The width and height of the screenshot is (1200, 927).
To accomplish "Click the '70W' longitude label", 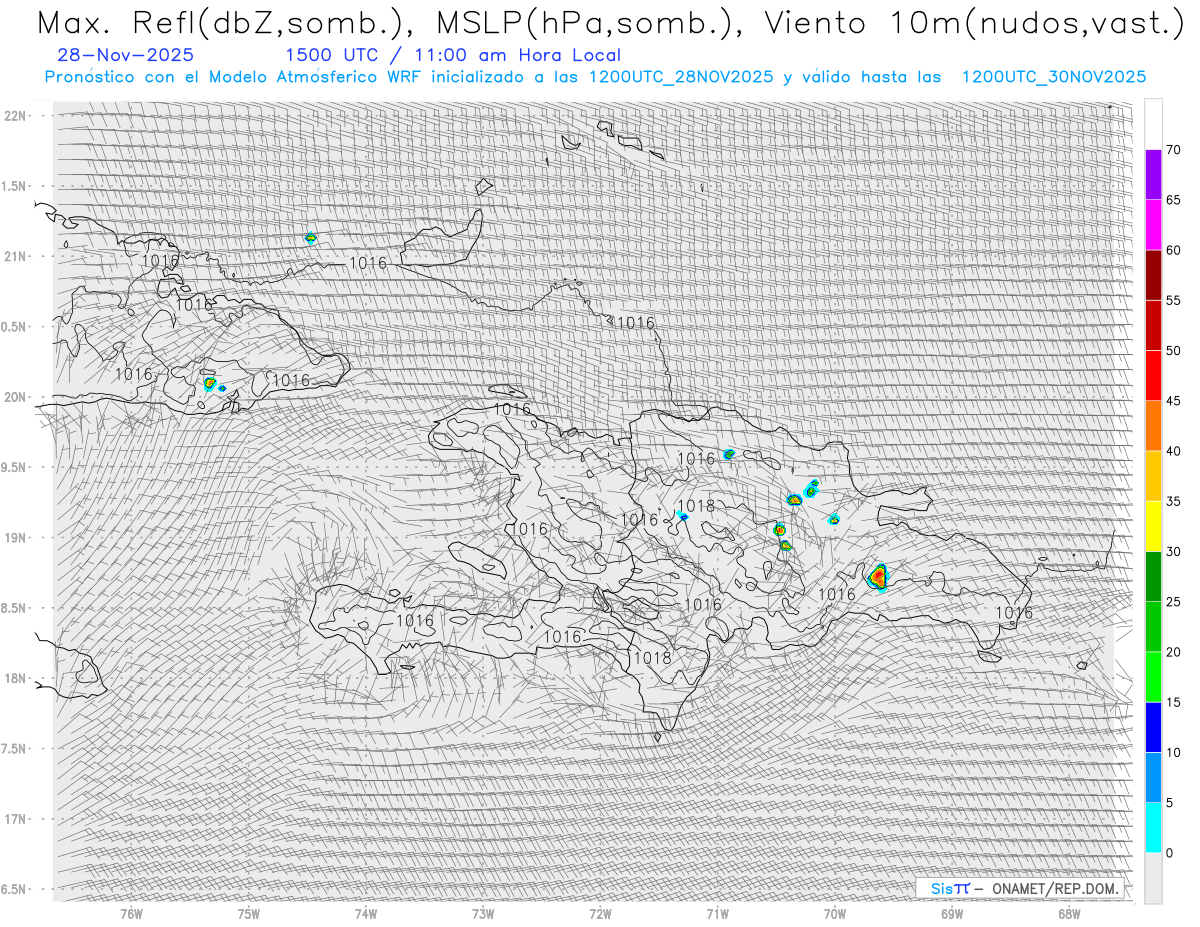I will click(x=835, y=913).
